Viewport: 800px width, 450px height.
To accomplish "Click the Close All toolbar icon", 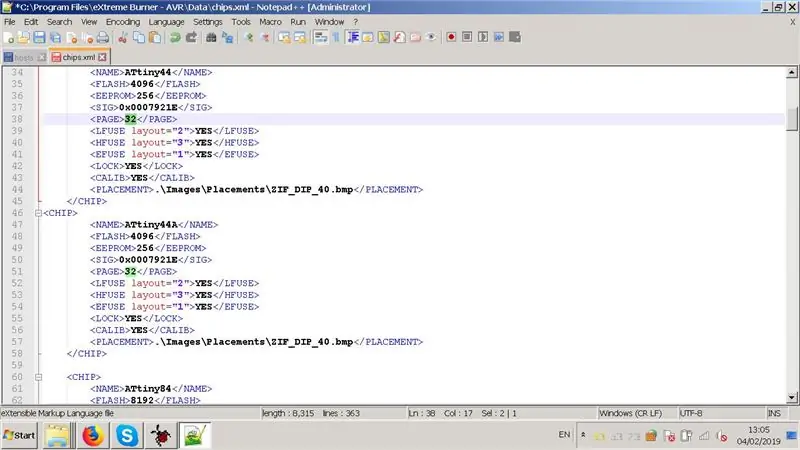I will 87,37.
